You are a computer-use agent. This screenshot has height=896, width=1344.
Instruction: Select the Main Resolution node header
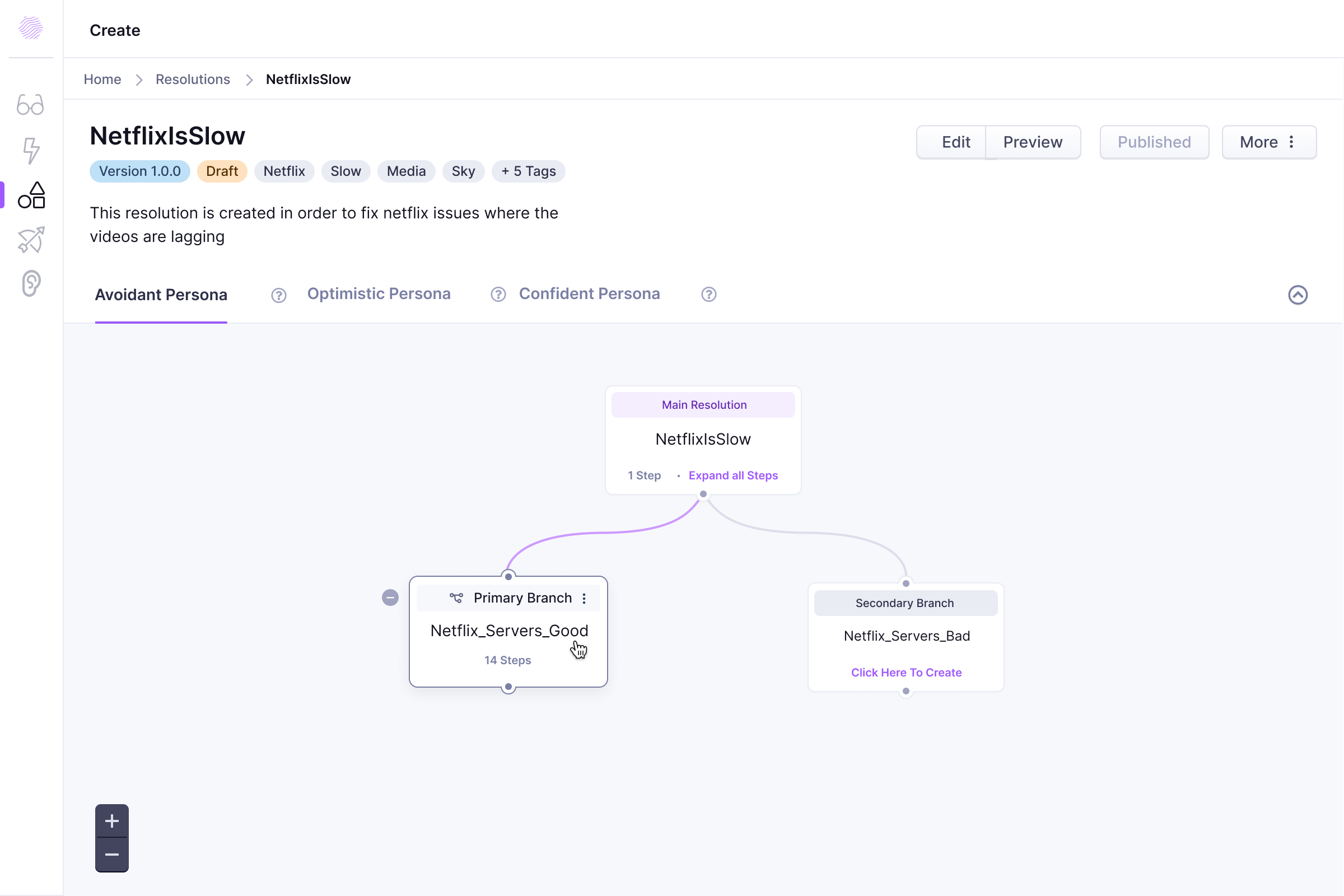(x=703, y=405)
